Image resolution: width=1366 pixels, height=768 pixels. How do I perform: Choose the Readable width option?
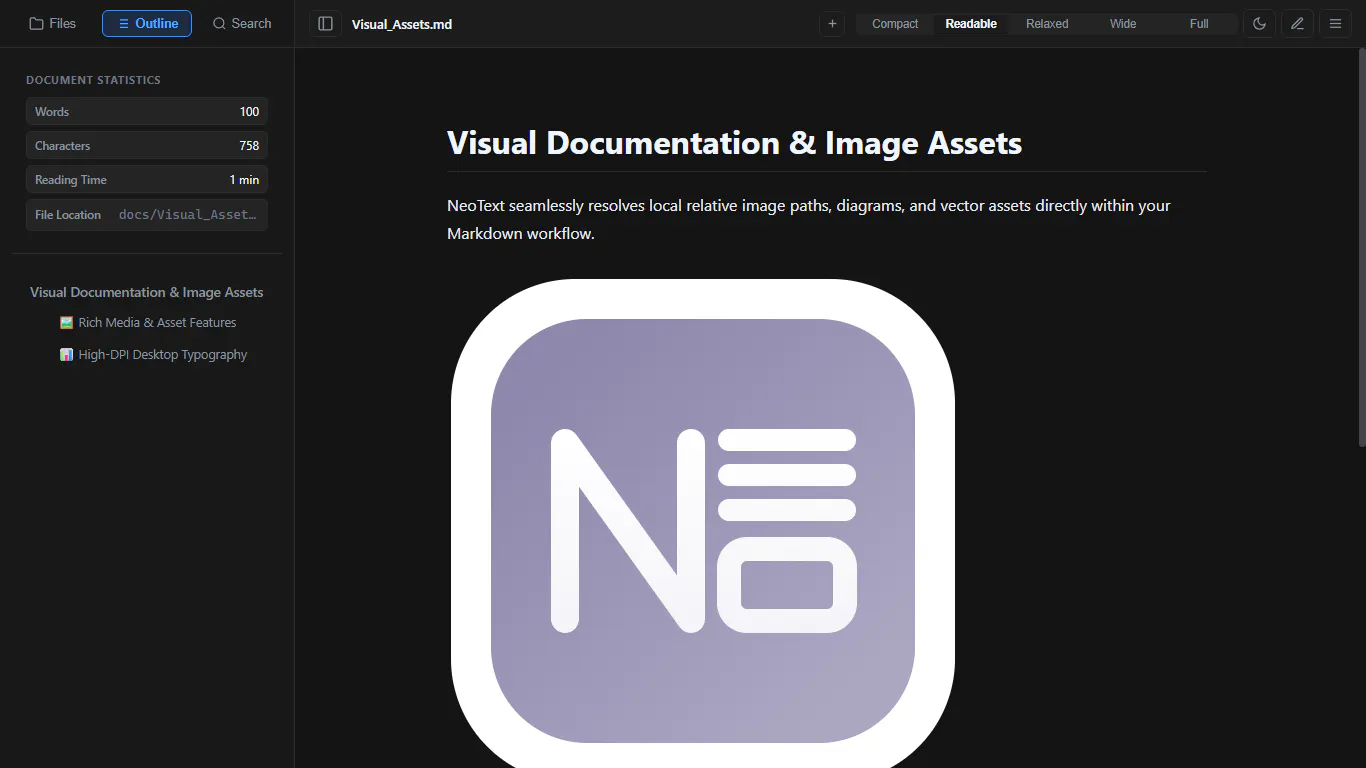pos(971,24)
